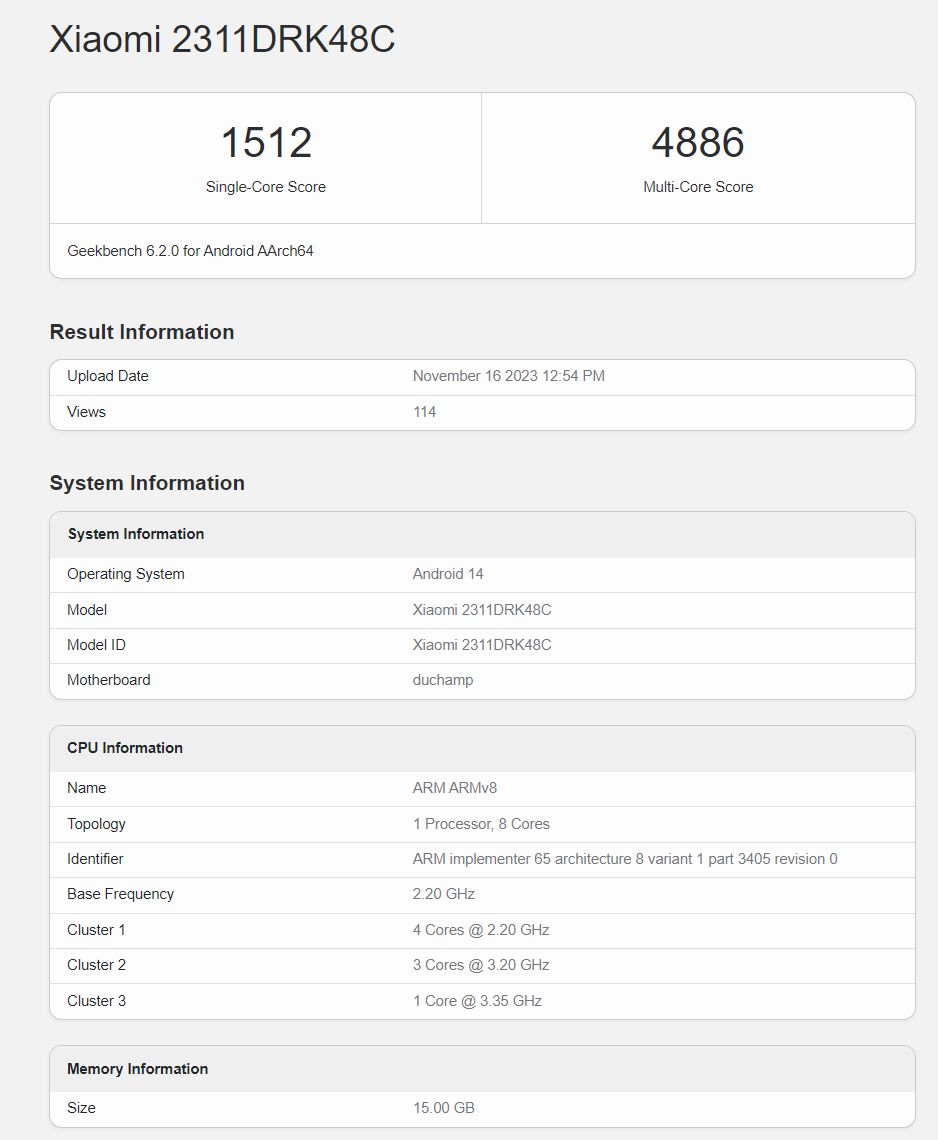The height and width of the screenshot is (1140, 938).
Task: Click the Memory Information table header
Action: [x=137, y=1069]
